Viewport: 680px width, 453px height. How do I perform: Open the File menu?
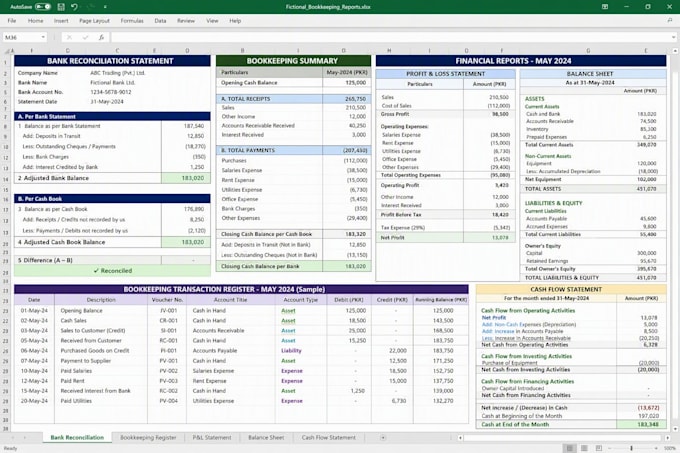pyautogui.click(x=12, y=21)
